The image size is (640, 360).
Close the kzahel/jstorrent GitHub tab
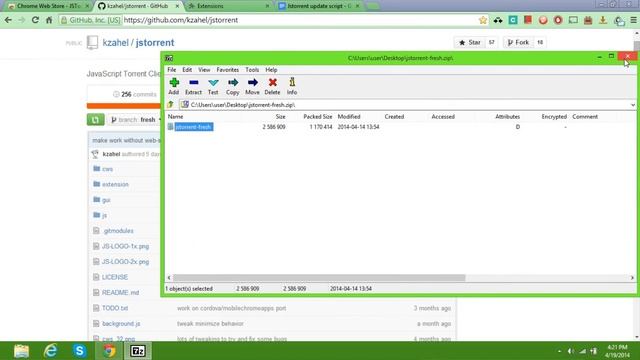click(x=177, y=6)
